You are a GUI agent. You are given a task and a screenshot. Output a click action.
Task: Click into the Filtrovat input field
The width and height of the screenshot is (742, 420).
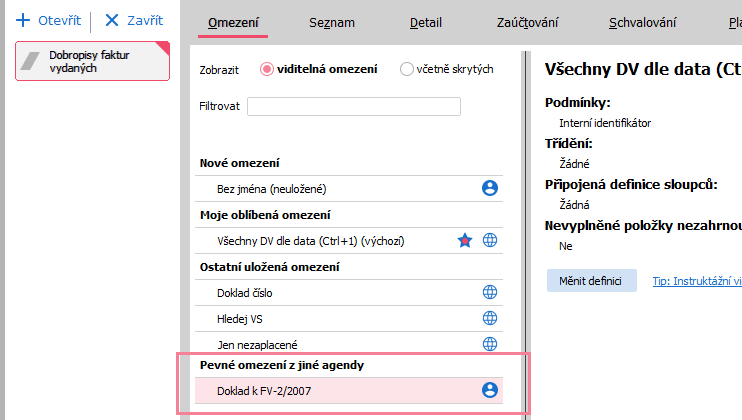(x=353, y=106)
